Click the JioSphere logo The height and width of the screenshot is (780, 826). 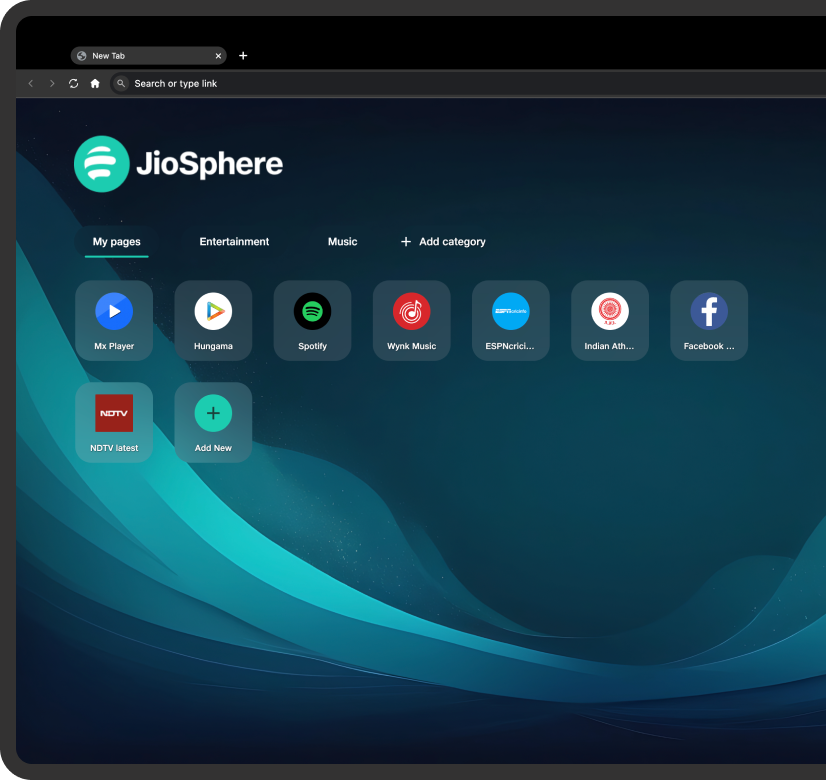[179, 164]
